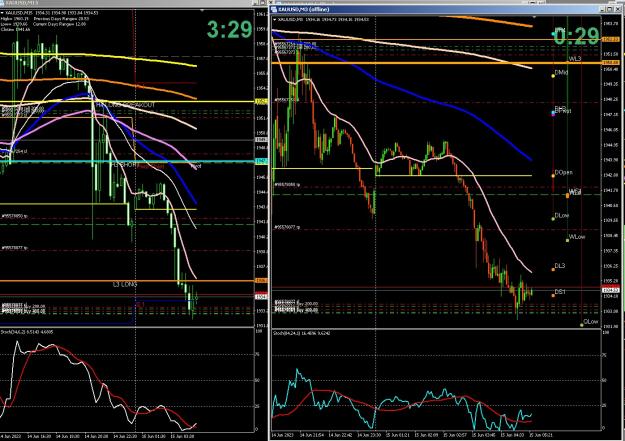Expand the one-click trading arrow in M15 chart
Screen dimensions: 625x441
2,13
